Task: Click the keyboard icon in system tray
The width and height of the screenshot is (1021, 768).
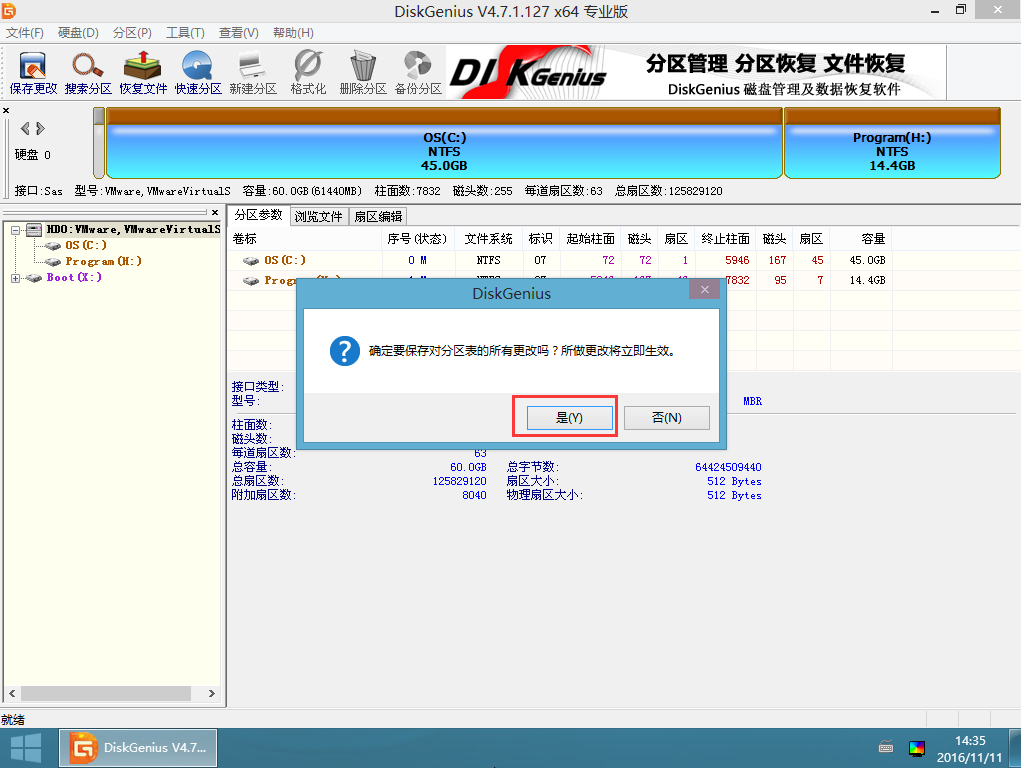Action: click(886, 748)
